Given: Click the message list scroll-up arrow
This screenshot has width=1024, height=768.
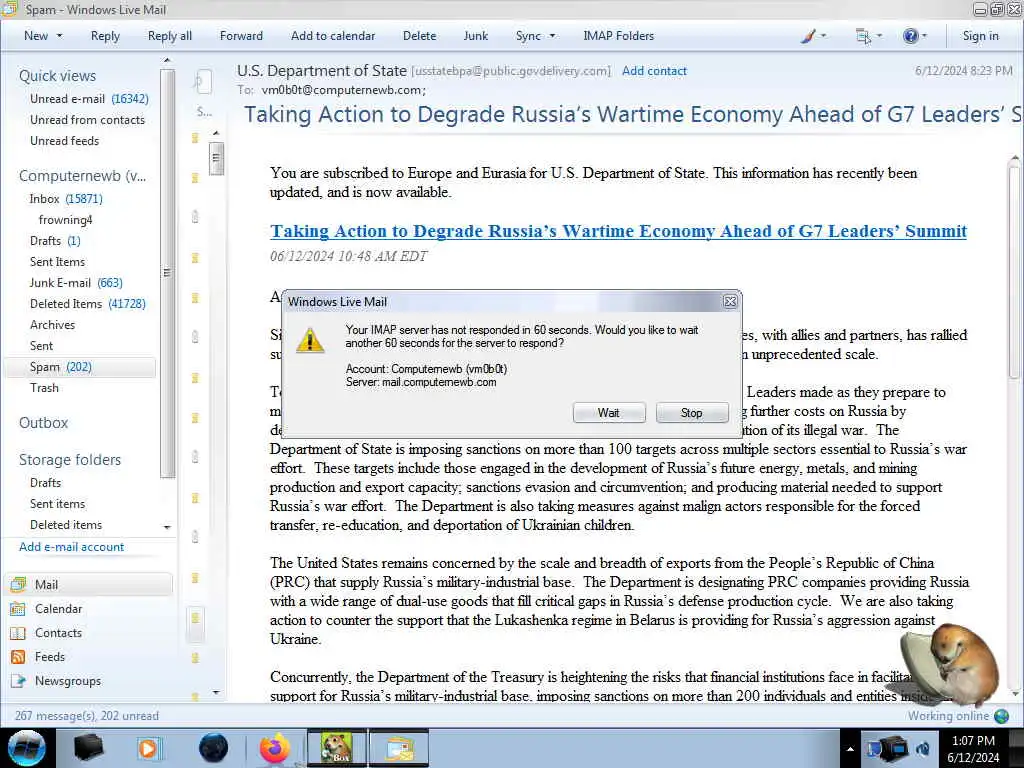Looking at the screenshot, I should [x=216, y=133].
